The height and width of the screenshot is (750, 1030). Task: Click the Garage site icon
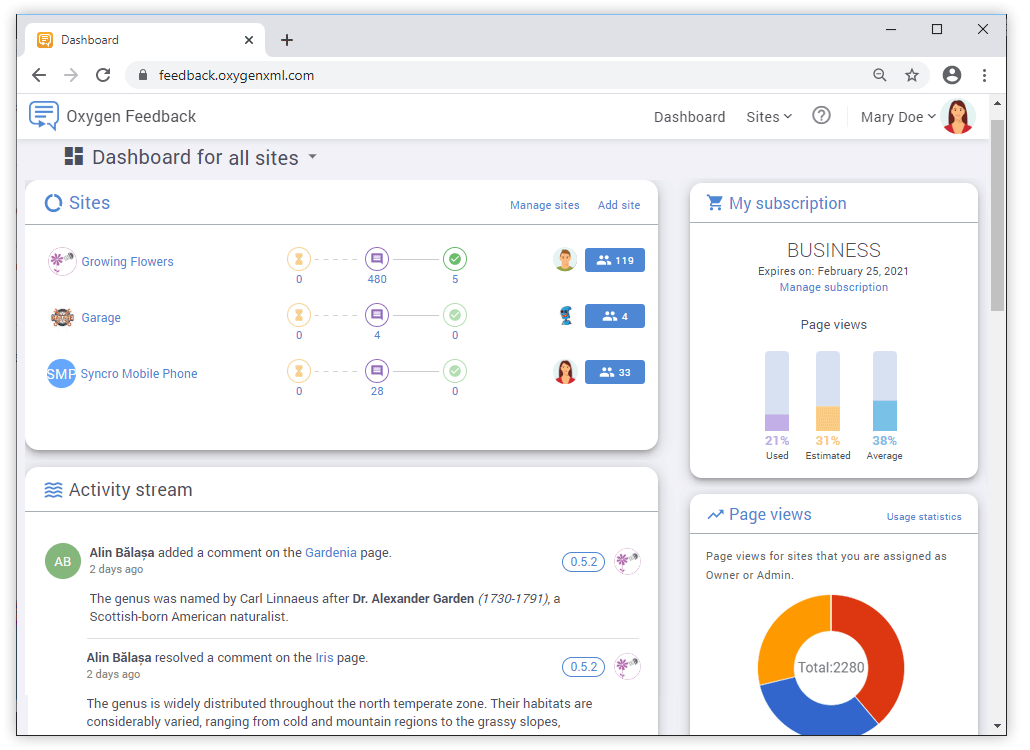(62, 317)
